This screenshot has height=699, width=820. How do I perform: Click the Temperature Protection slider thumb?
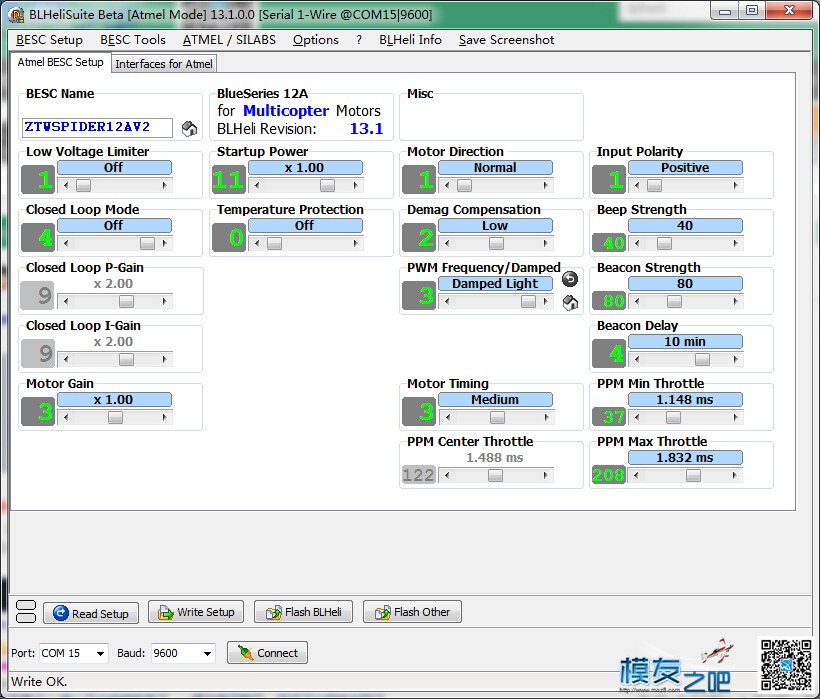coord(275,243)
